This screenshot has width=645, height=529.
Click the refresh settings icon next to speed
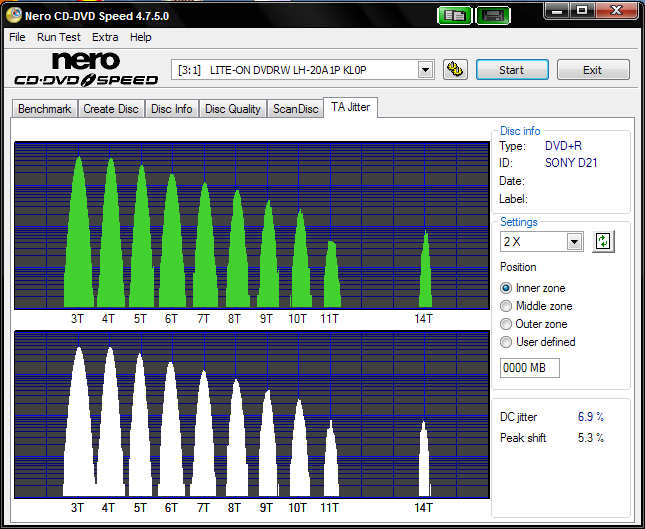603,241
